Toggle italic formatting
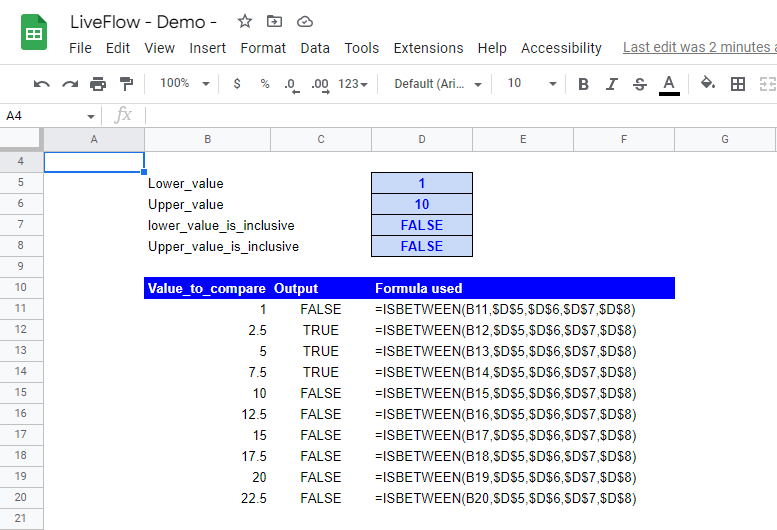The width and height of the screenshot is (777, 530). [x=611, y=84]
